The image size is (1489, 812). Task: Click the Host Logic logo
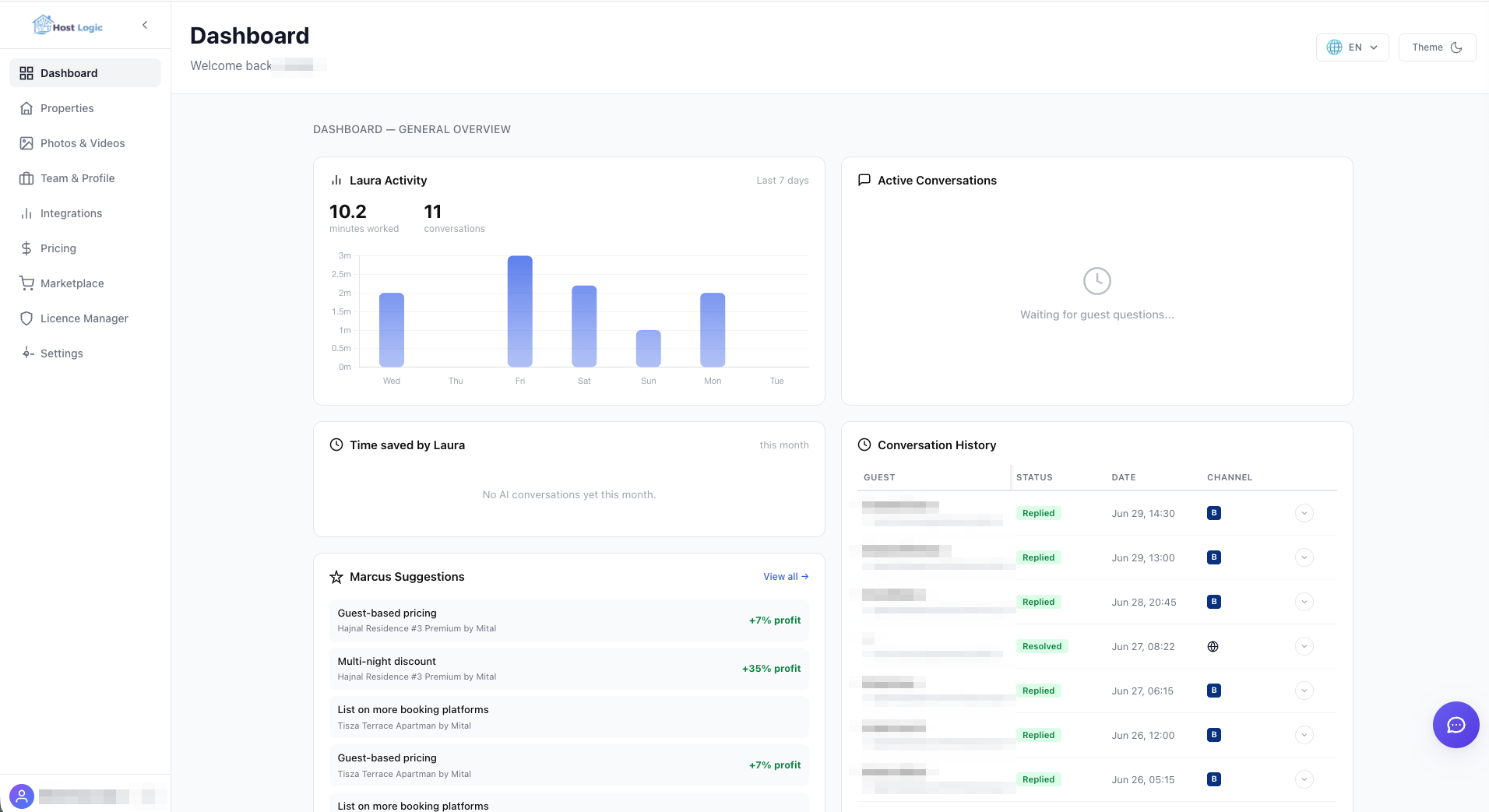pyautogui.click(x=68, y=26)
